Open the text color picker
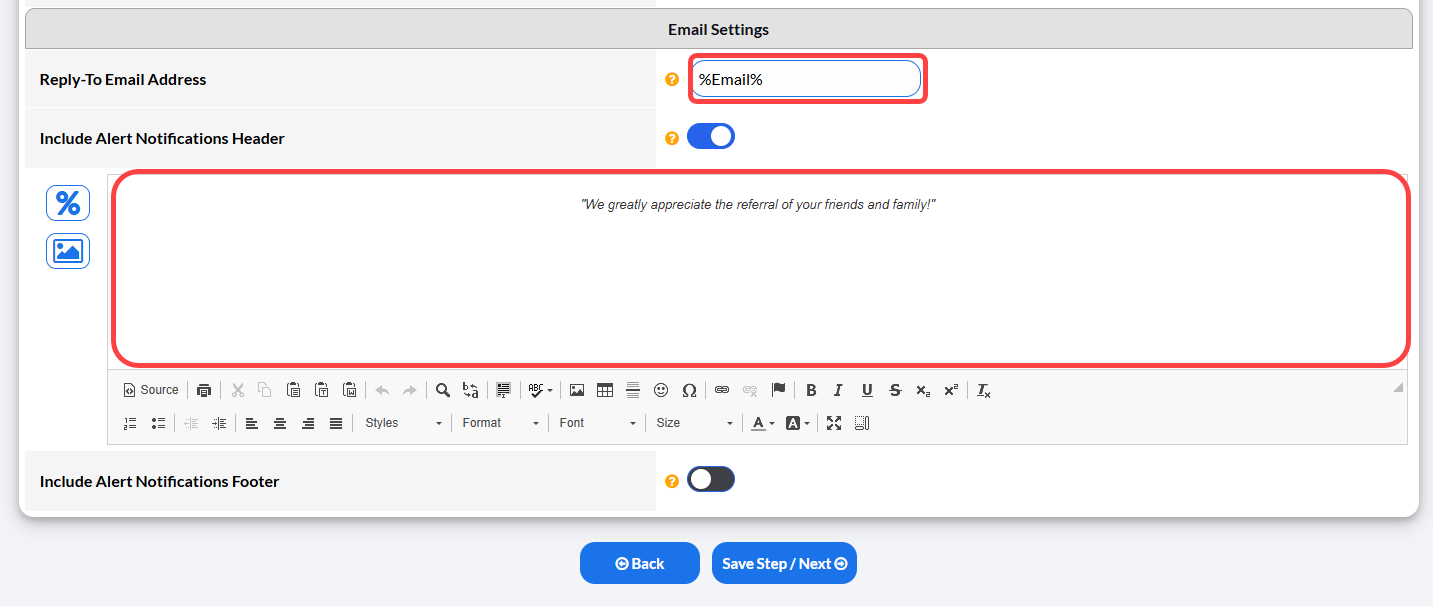 [x=763, y=423]
